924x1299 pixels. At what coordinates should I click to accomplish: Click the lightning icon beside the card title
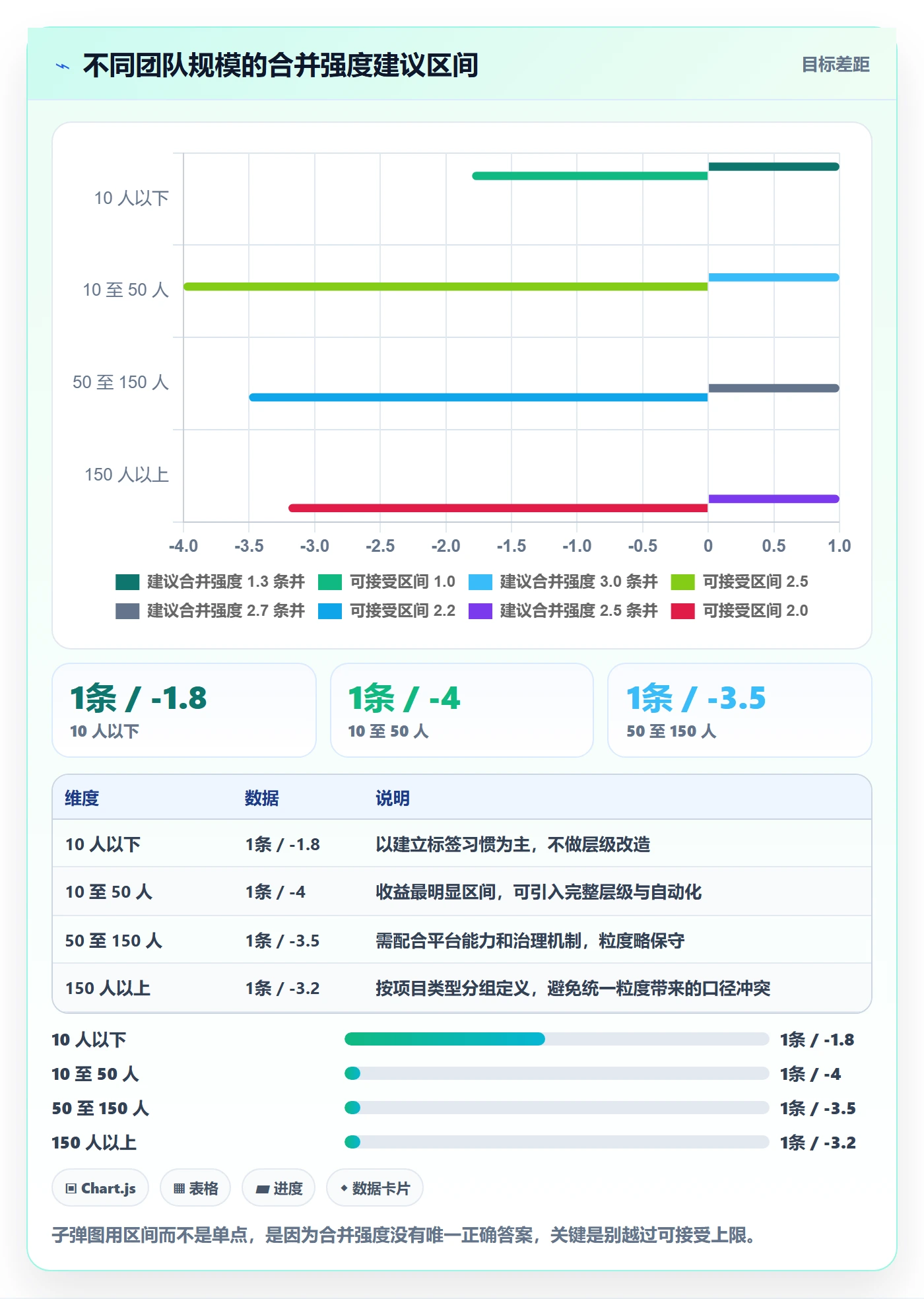click(x=63, y=66)
